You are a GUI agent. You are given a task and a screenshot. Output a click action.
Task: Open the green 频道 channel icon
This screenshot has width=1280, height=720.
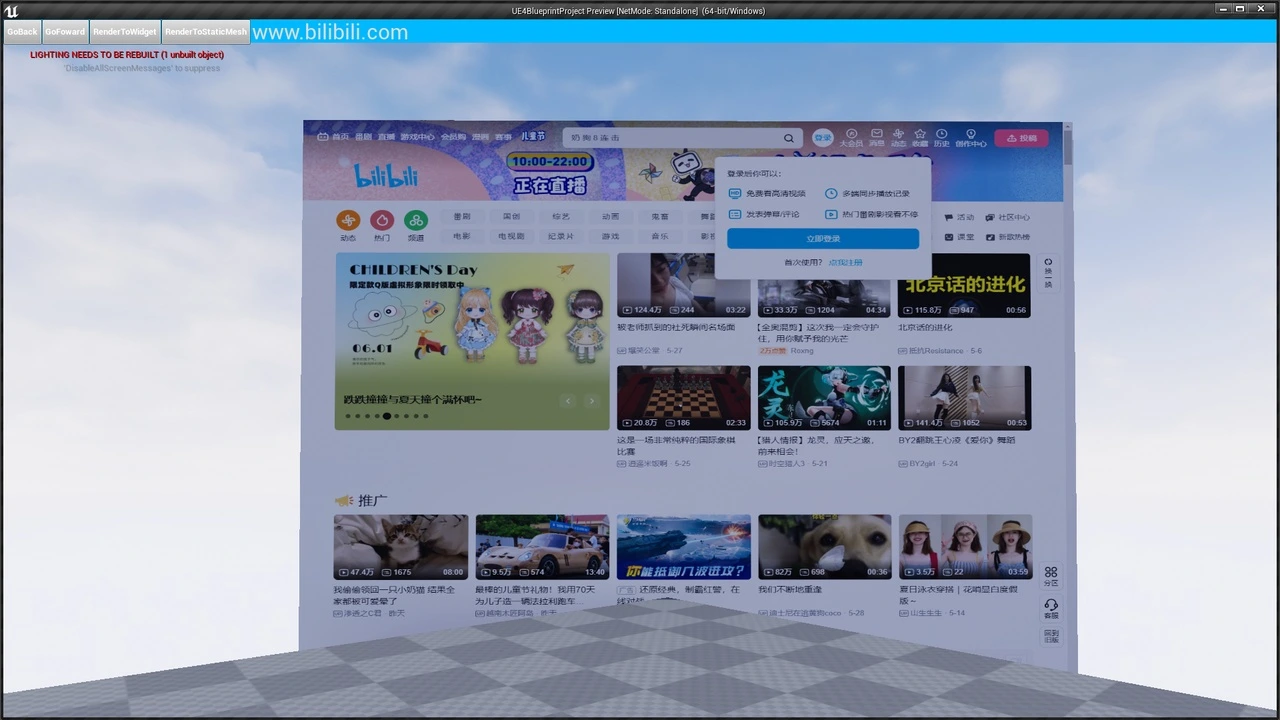pyautogui.click(x=416, y=221)
